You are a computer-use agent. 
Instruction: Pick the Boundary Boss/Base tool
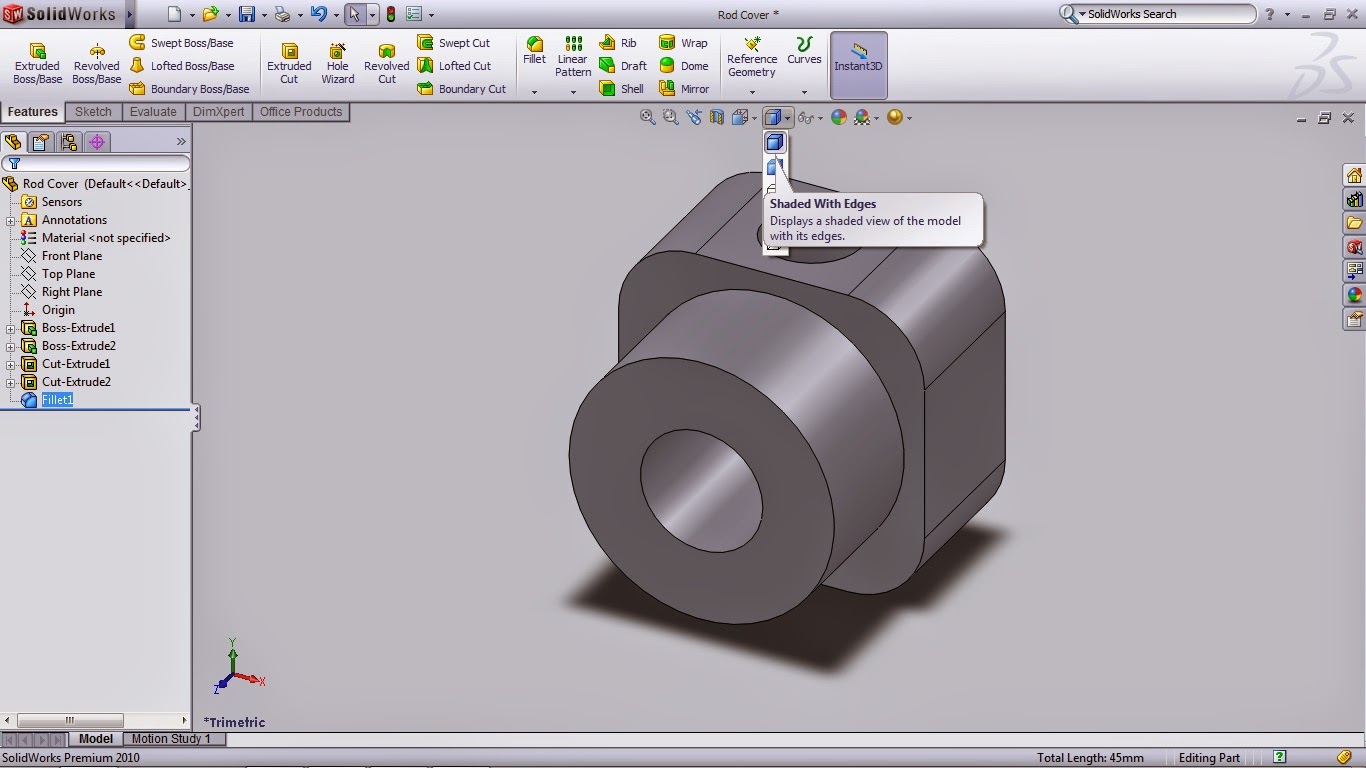(x=189, y=89)
